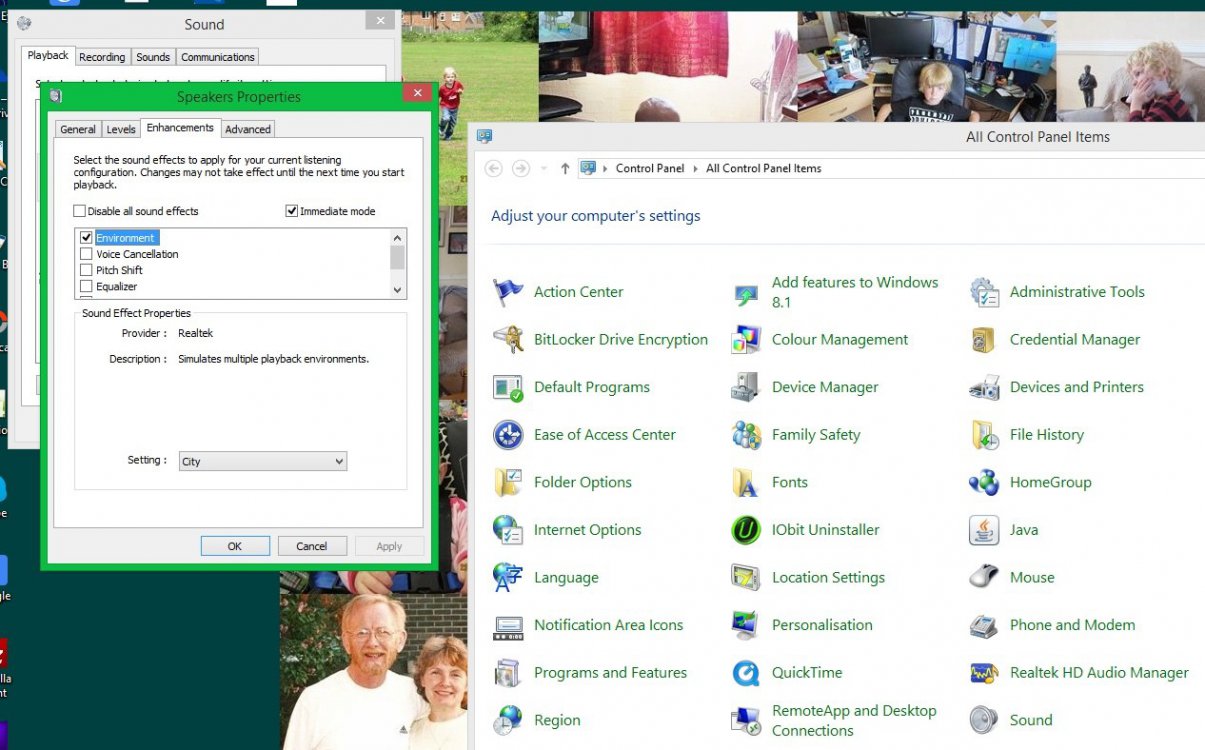Image resolution: width=1205 pixels, height=750 pixels.
Task: Open Realtek HD Audio Manager
Action: (x=1099, y=672)
